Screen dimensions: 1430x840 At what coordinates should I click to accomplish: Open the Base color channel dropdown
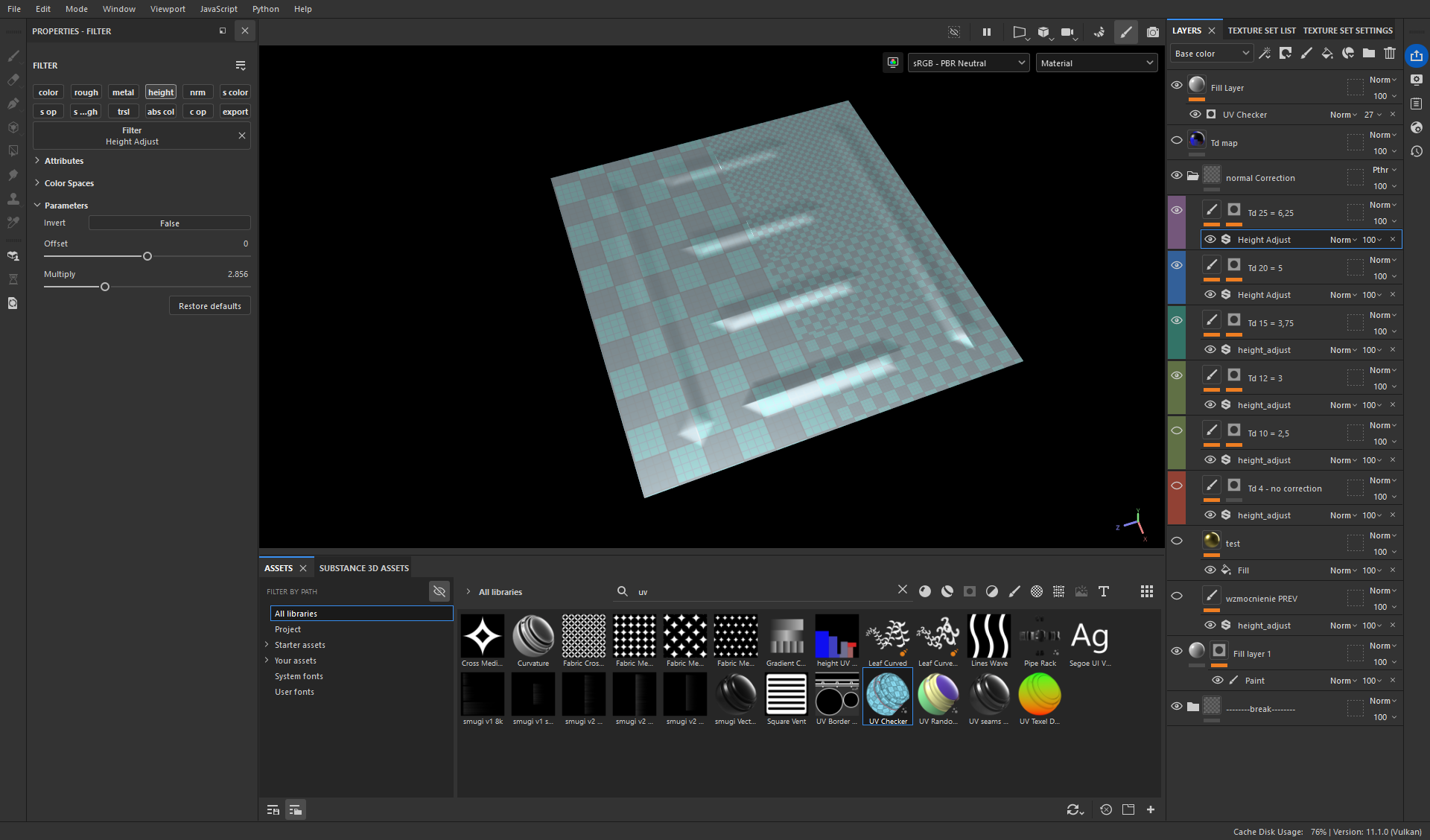(1212, 54)
